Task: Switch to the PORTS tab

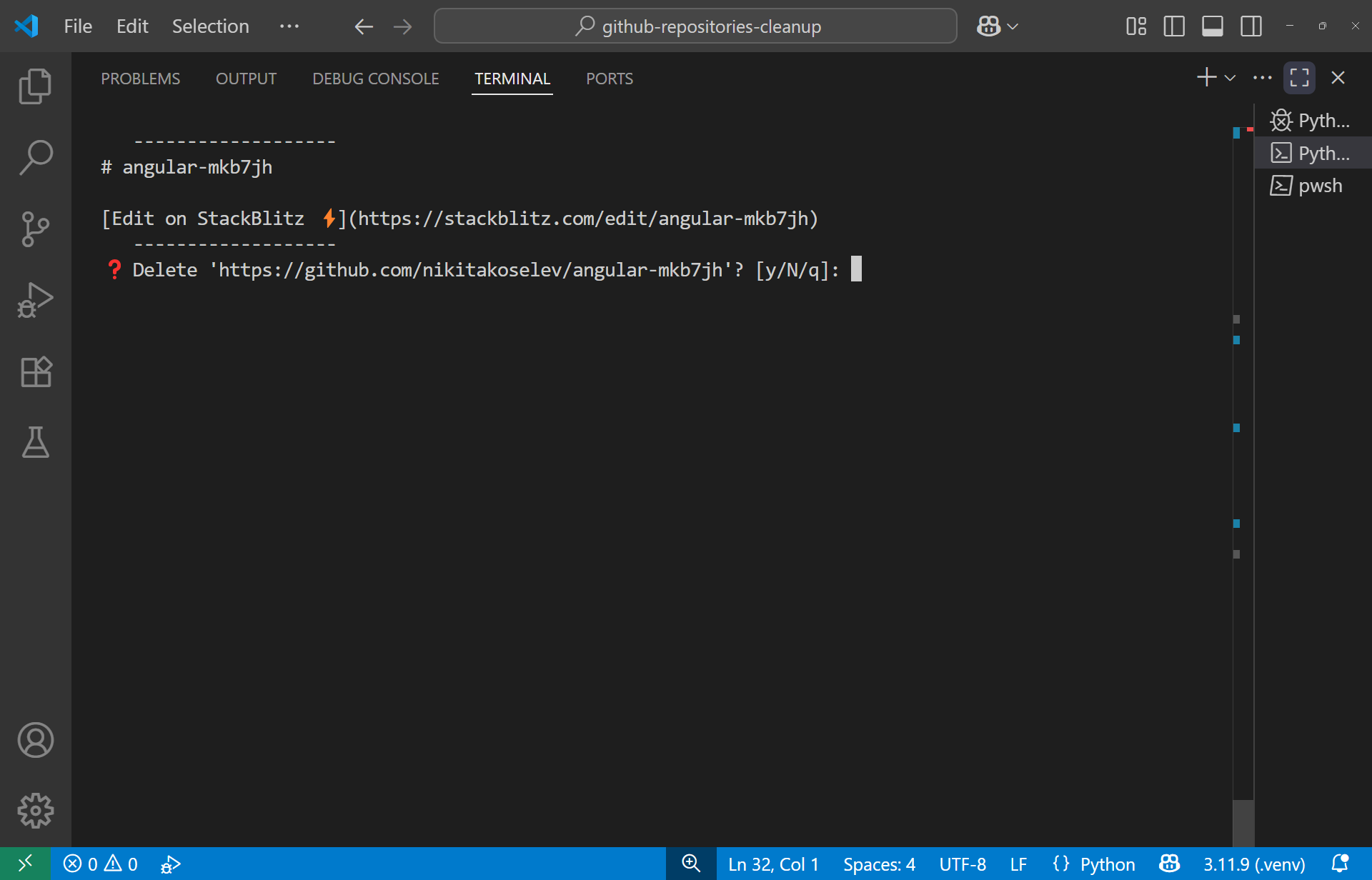Action: pyautogui.click(x=610, y=79)
